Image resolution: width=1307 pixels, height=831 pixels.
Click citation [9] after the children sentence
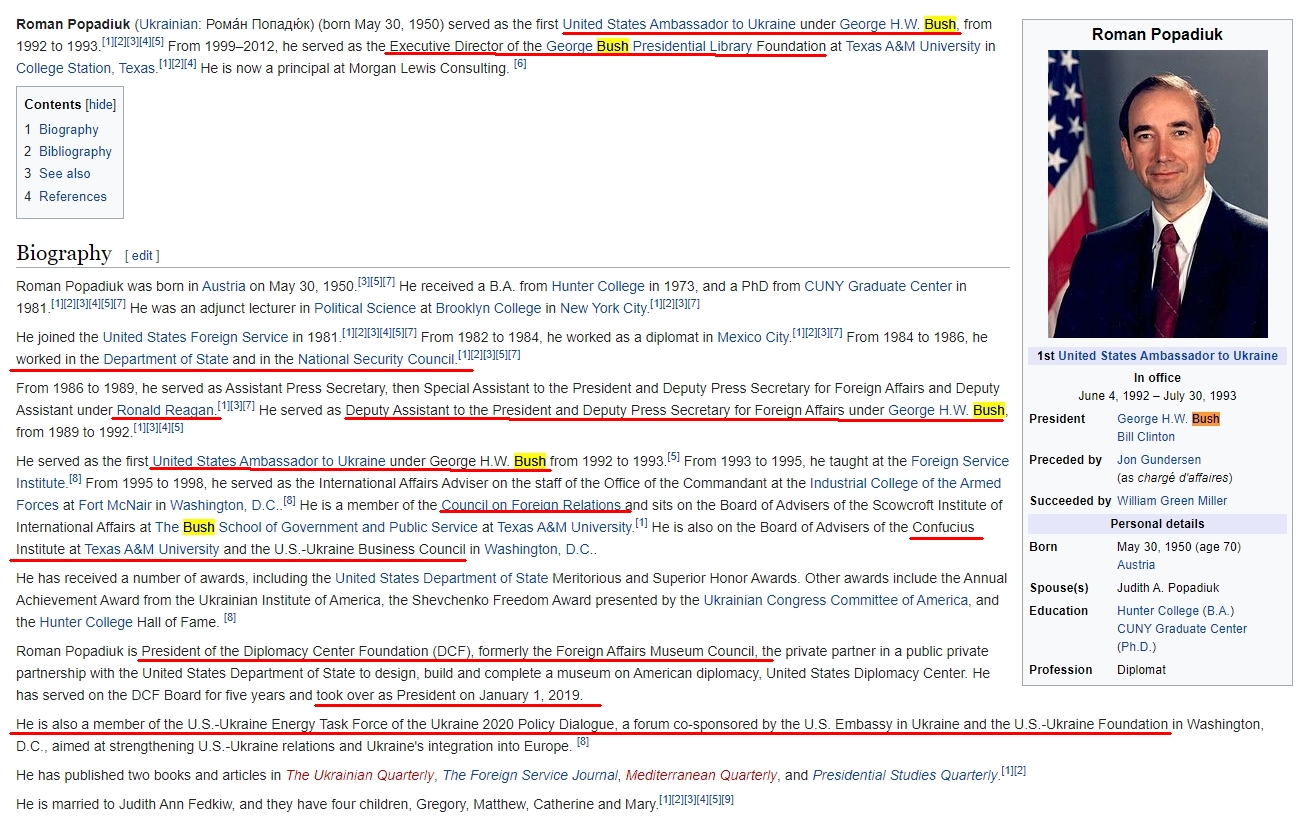[x=727, y=799]
